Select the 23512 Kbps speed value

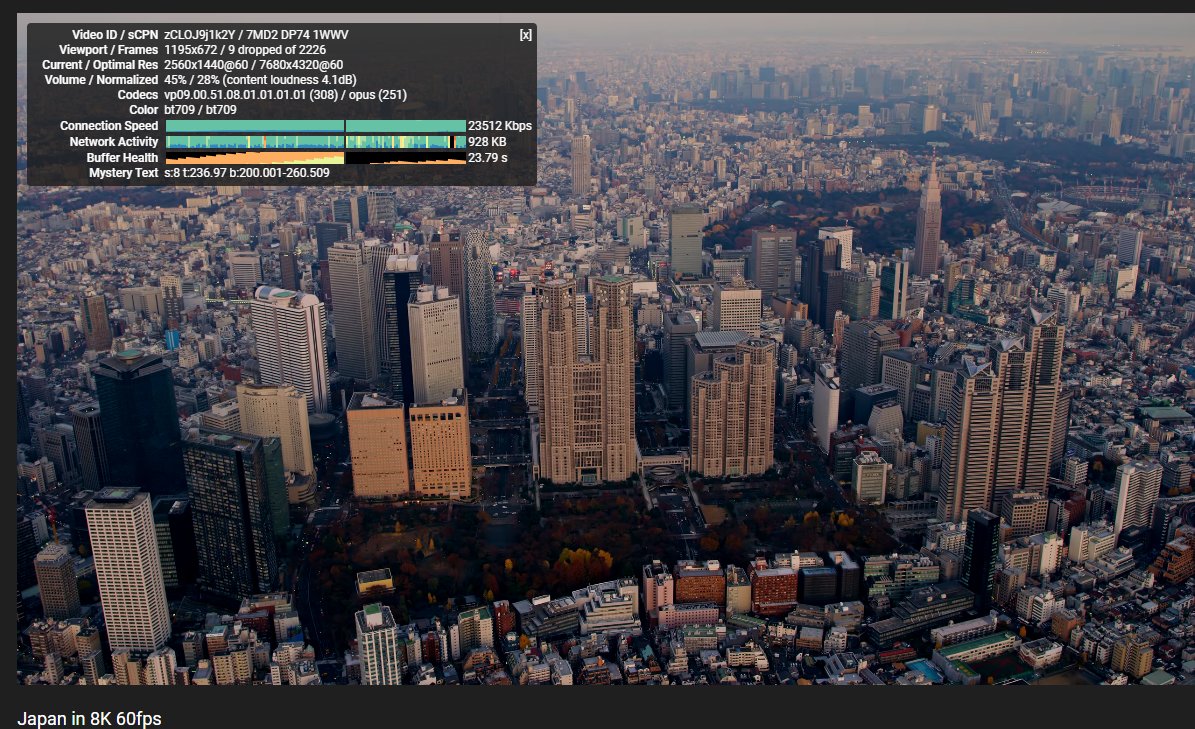[500, 126]
